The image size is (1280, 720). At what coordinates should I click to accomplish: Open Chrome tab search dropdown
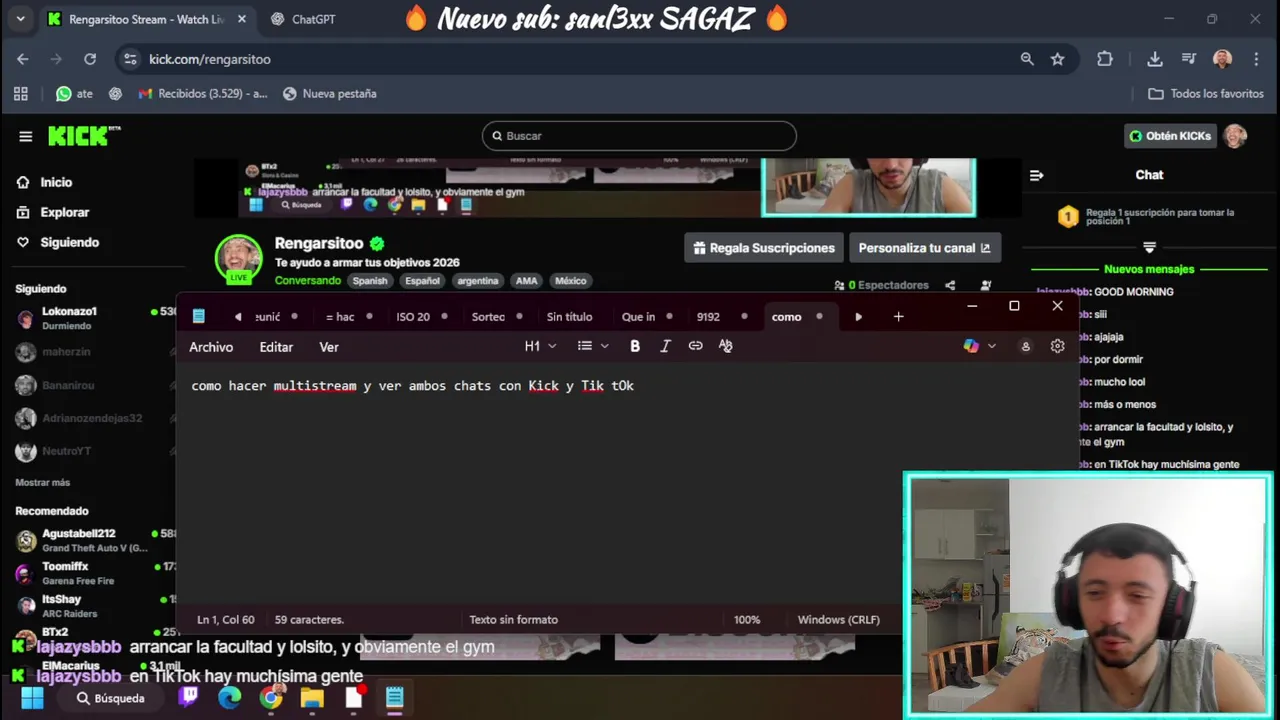pos(20,19)
